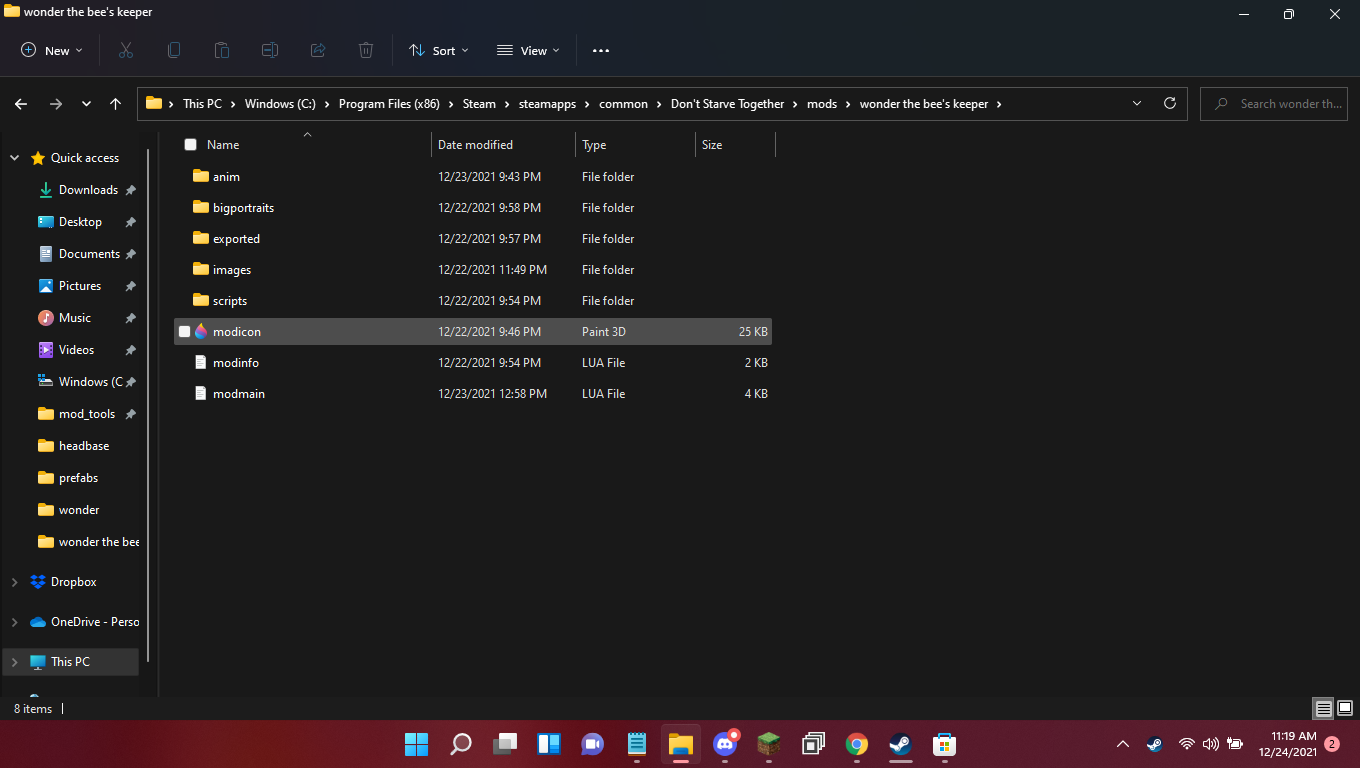
Task: Click the Rename icon in toolbar
Action: 270,50
